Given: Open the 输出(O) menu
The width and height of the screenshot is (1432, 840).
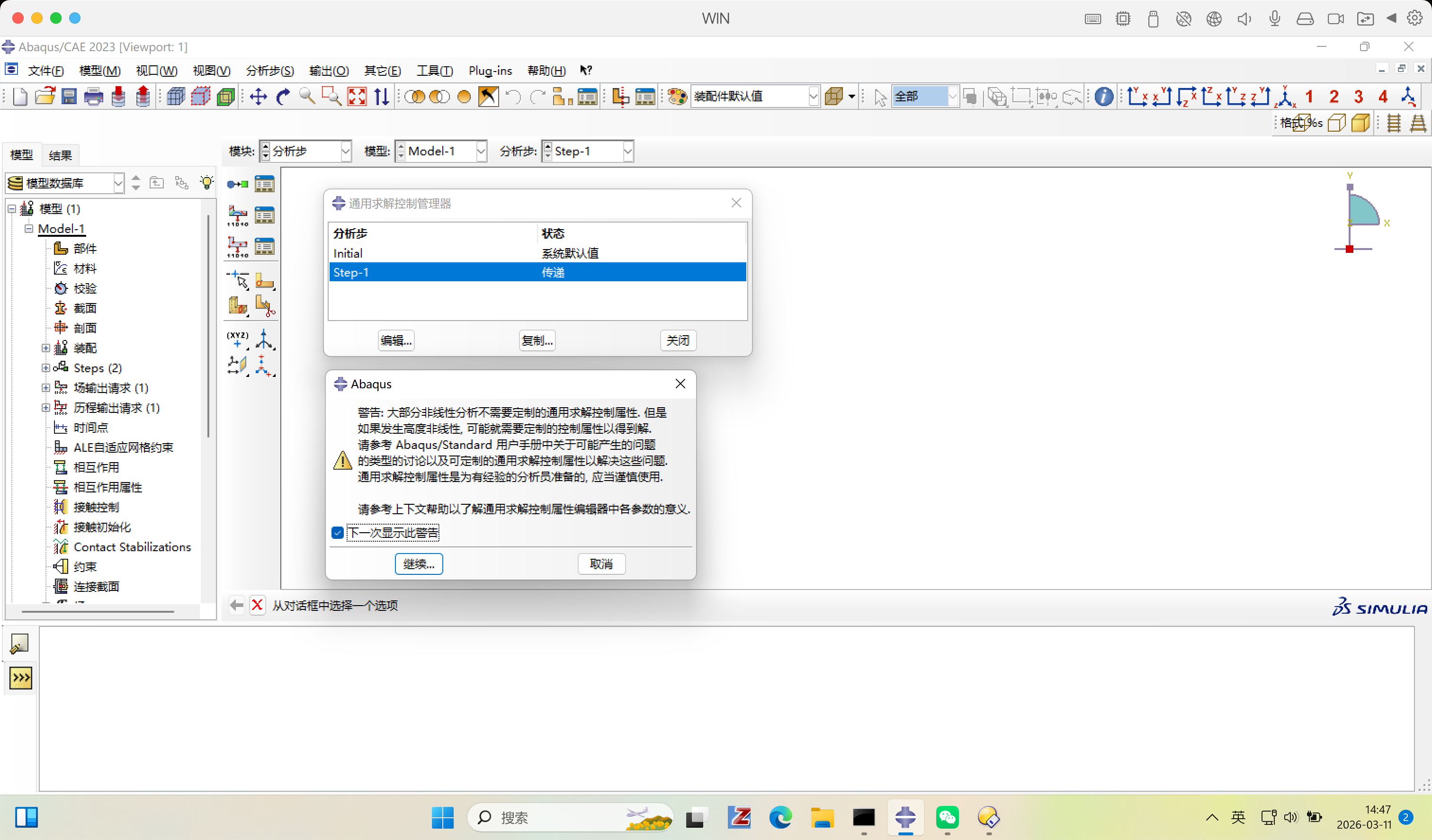Looking at the screenshot, I should click(329, 71).
